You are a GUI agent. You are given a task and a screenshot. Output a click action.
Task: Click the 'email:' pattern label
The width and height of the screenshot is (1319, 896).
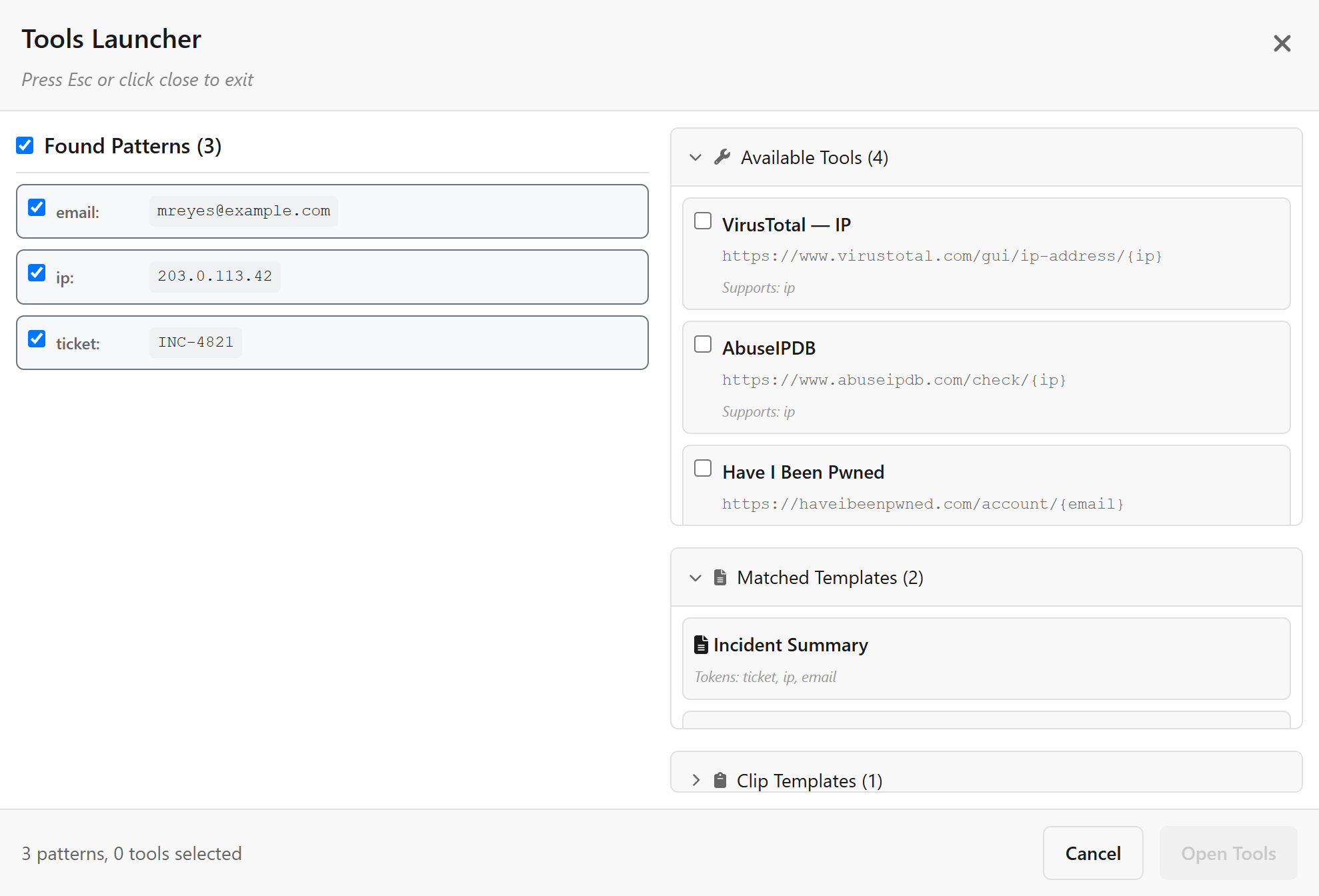click(77, 213)
